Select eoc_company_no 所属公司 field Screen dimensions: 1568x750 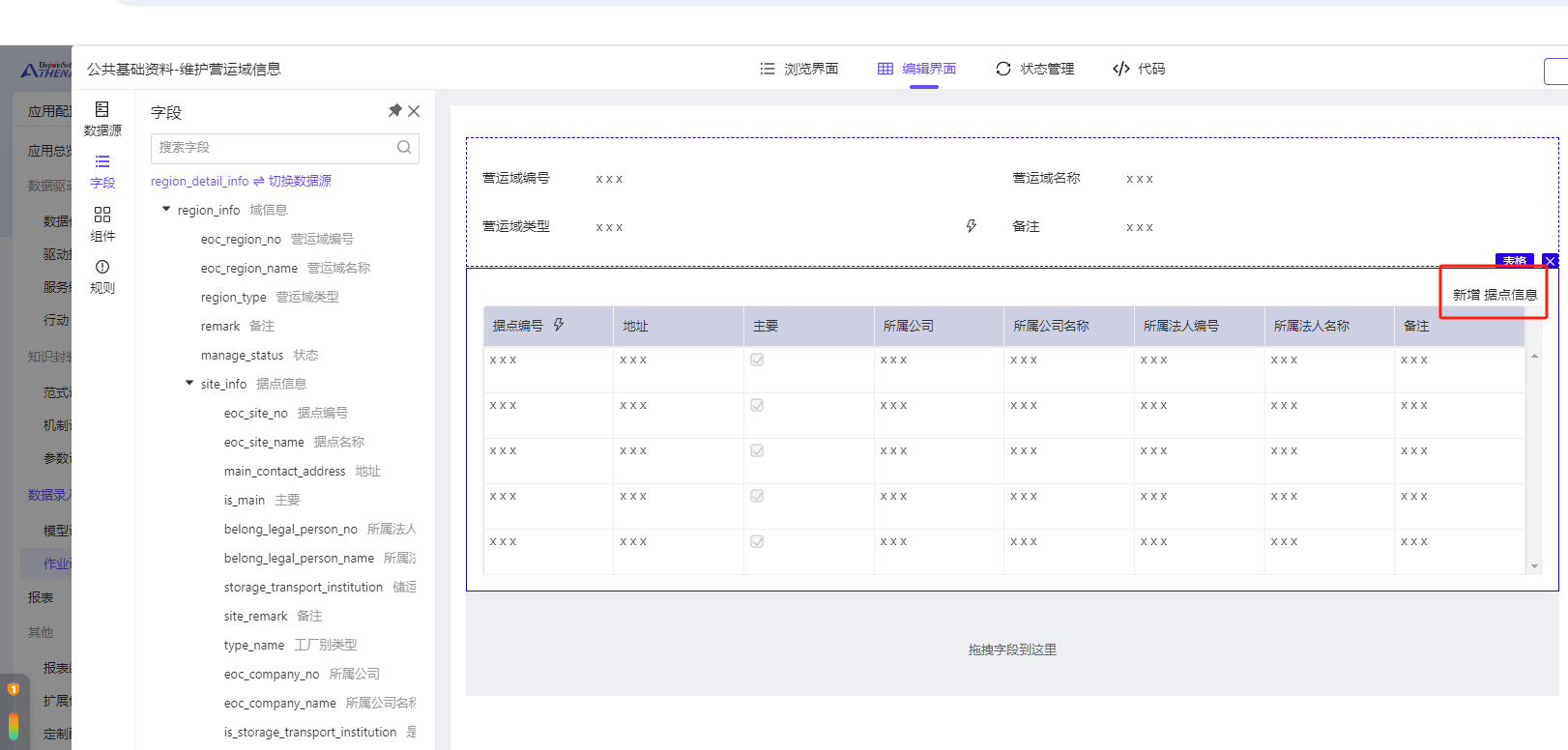coord(302,674)
